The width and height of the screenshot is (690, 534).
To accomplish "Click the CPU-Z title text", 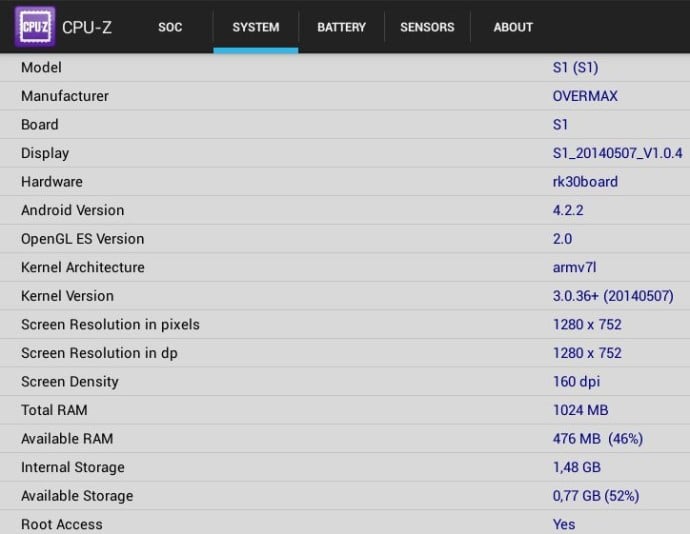I will 87,27.
